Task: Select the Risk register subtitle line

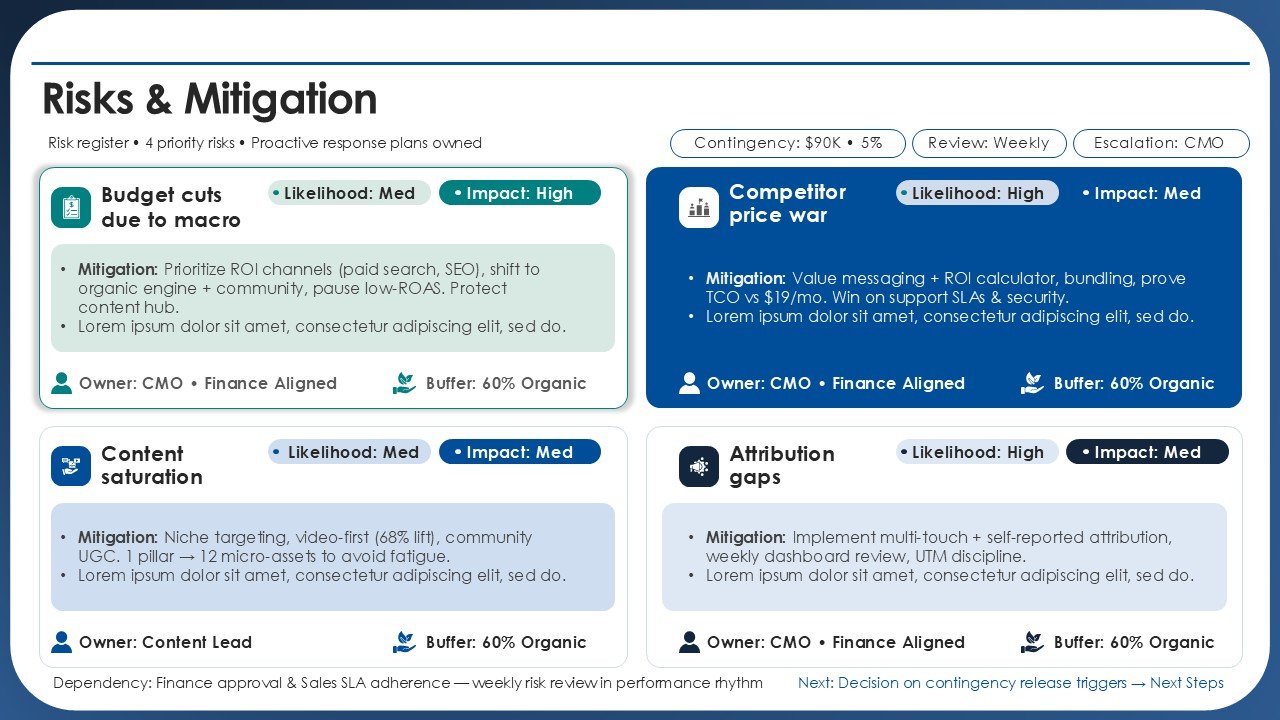Action: click(265, 143)
